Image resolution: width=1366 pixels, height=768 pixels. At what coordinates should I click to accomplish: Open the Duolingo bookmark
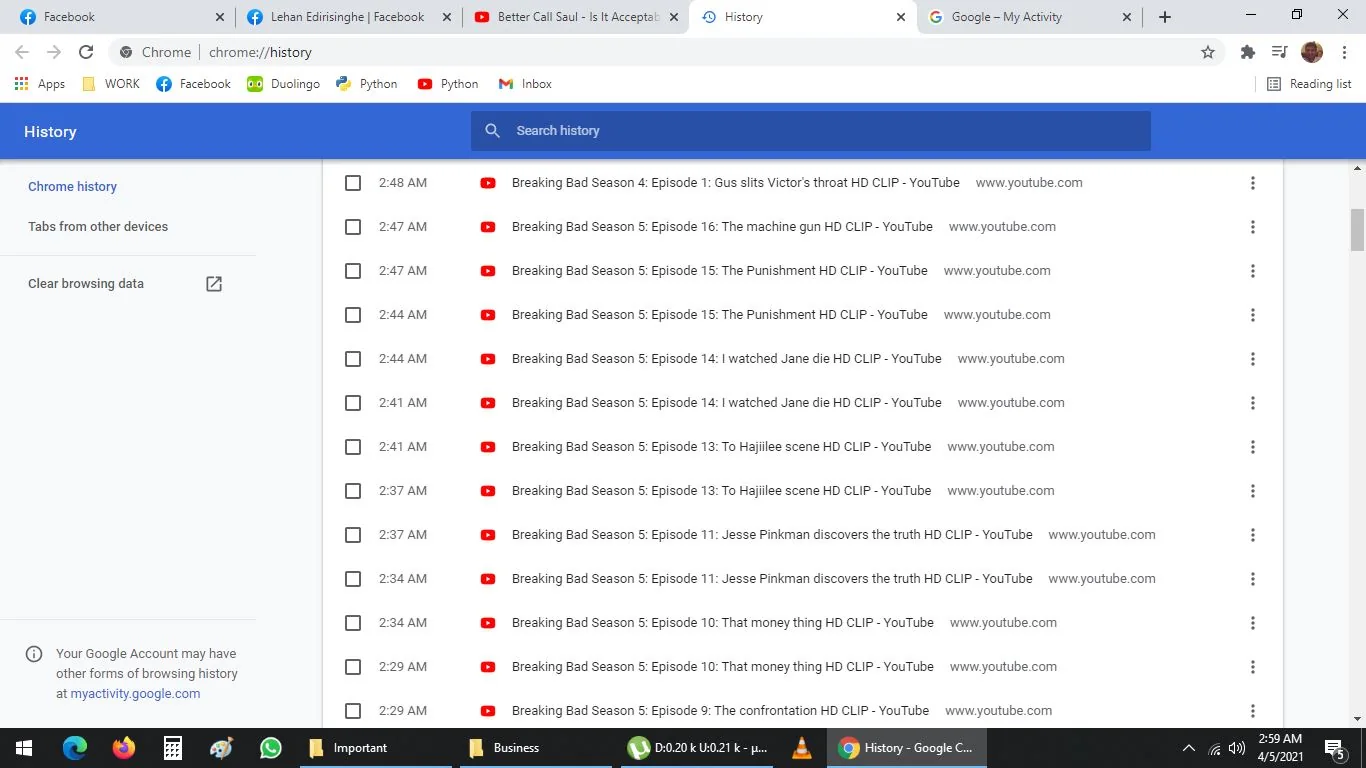[284, 84]
